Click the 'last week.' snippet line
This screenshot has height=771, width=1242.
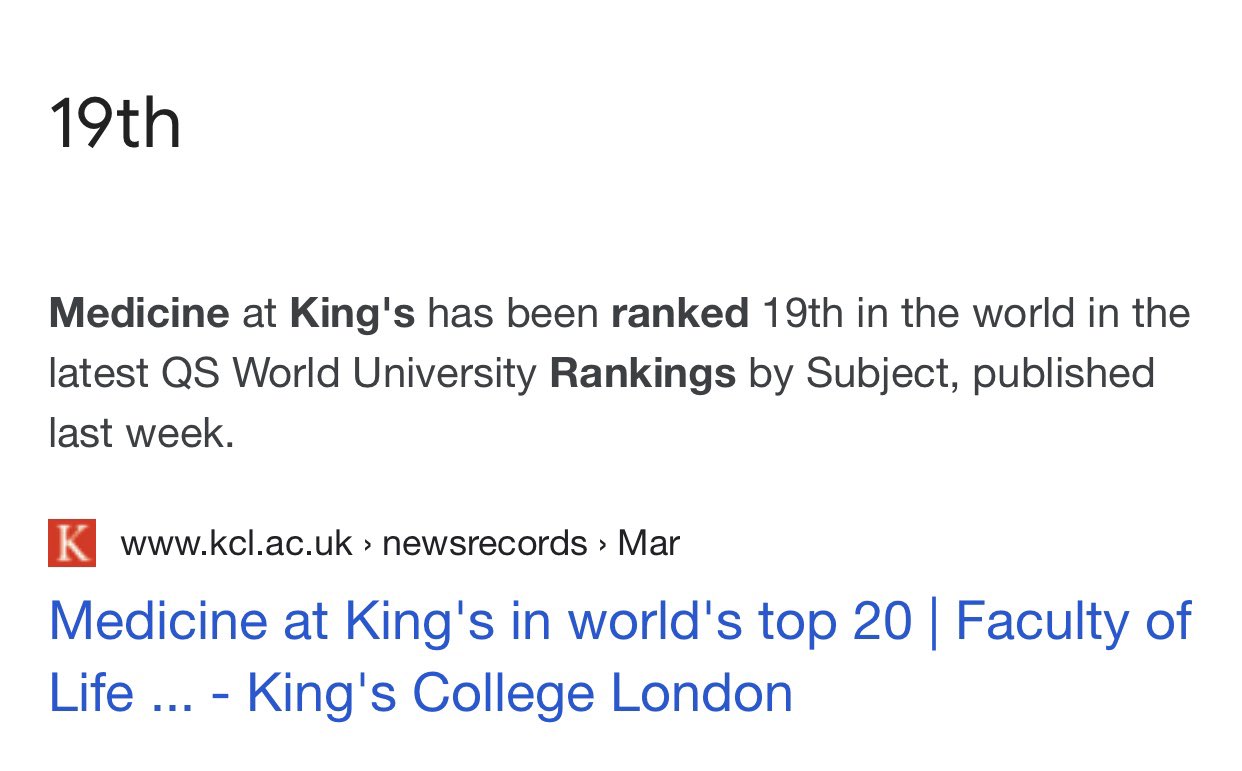(141, 434)
